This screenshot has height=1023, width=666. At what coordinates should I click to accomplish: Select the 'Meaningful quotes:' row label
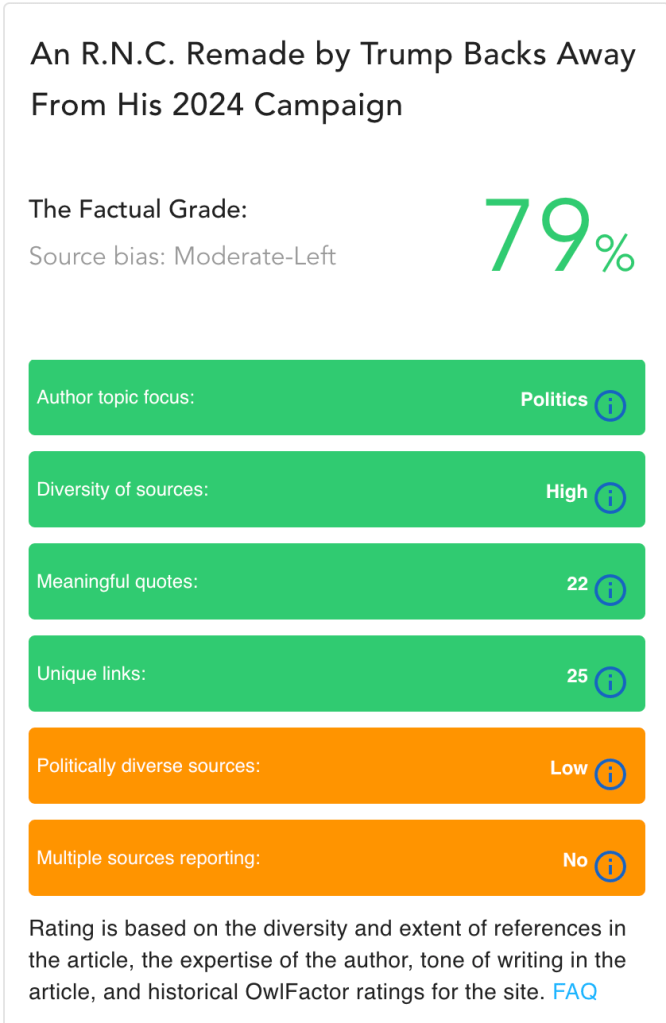(x=117, y=582)
